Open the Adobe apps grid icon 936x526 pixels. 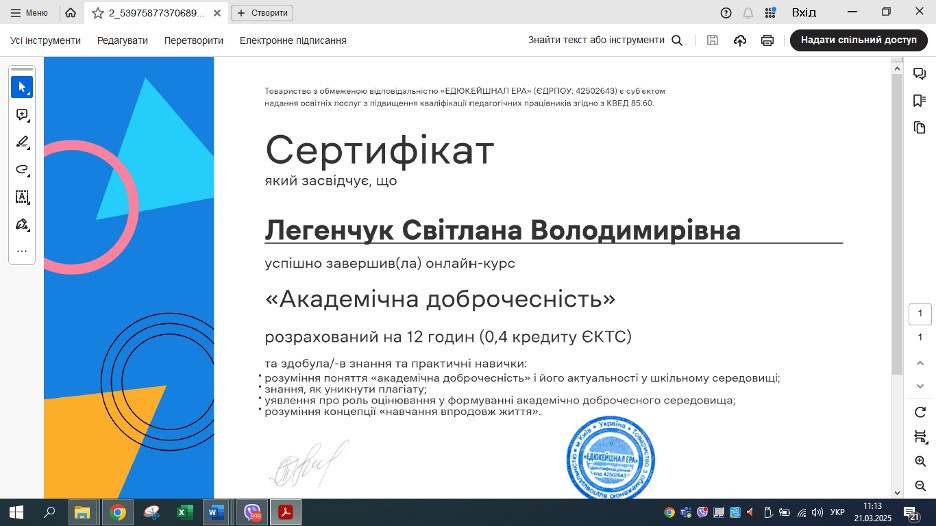point(770,13)
